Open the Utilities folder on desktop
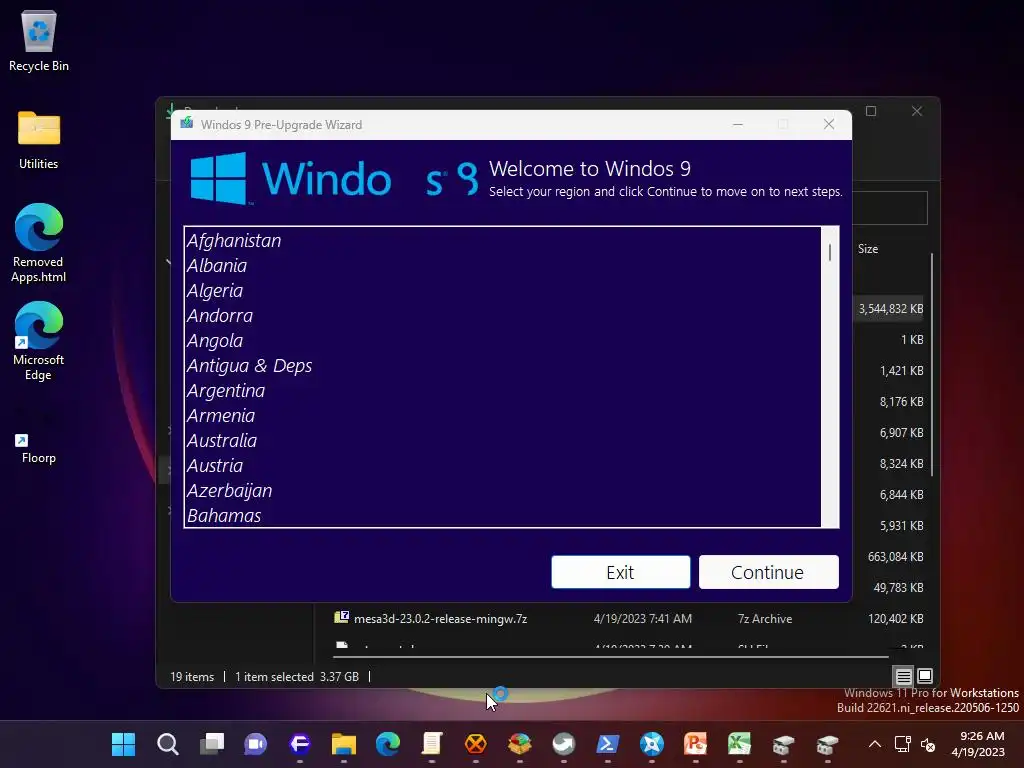Image resolution: width=1024 pixels, height=768 pixels. [x=39, y=139]
